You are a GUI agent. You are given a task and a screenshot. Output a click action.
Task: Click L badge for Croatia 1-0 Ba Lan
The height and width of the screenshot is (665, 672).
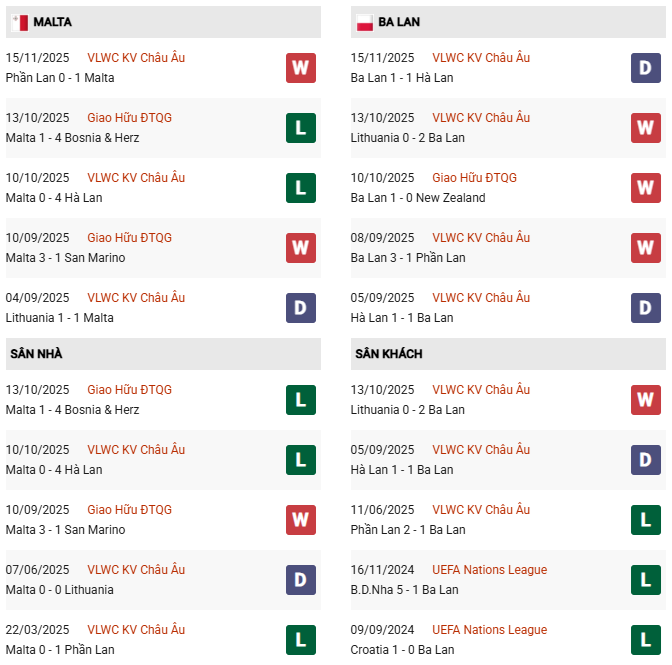tap(646, 640)
